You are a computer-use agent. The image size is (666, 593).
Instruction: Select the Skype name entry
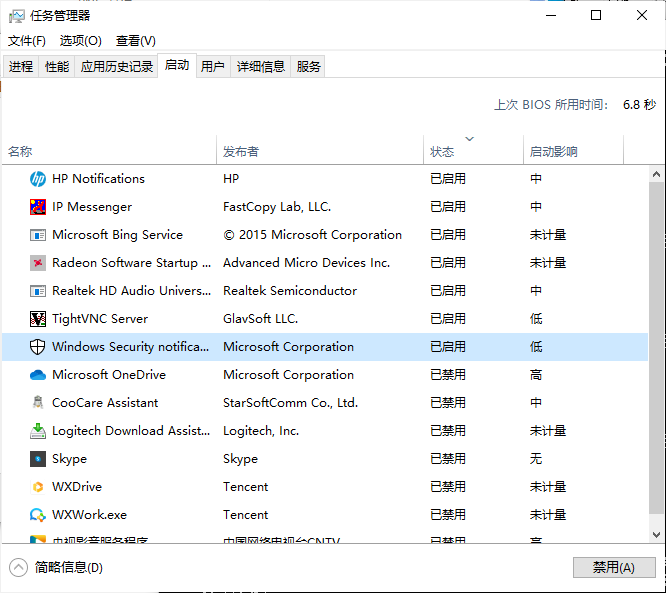[x=69, y=459]
